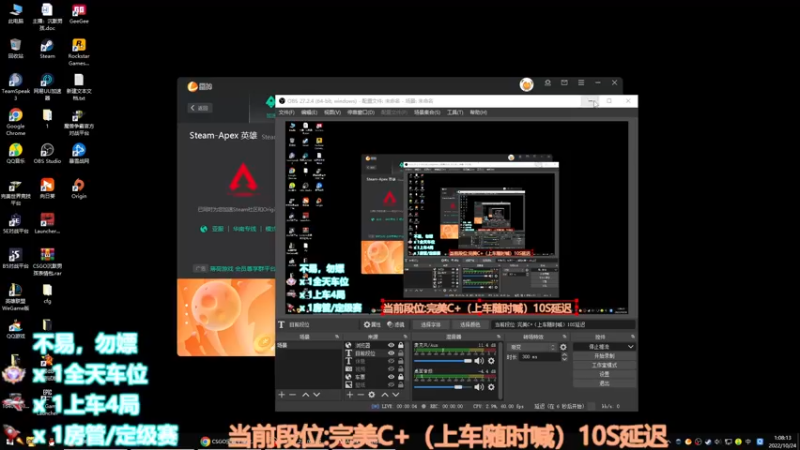Adjust 麦克风/Aux volume slider
The image size is (800, 450).
click(443, 361)
